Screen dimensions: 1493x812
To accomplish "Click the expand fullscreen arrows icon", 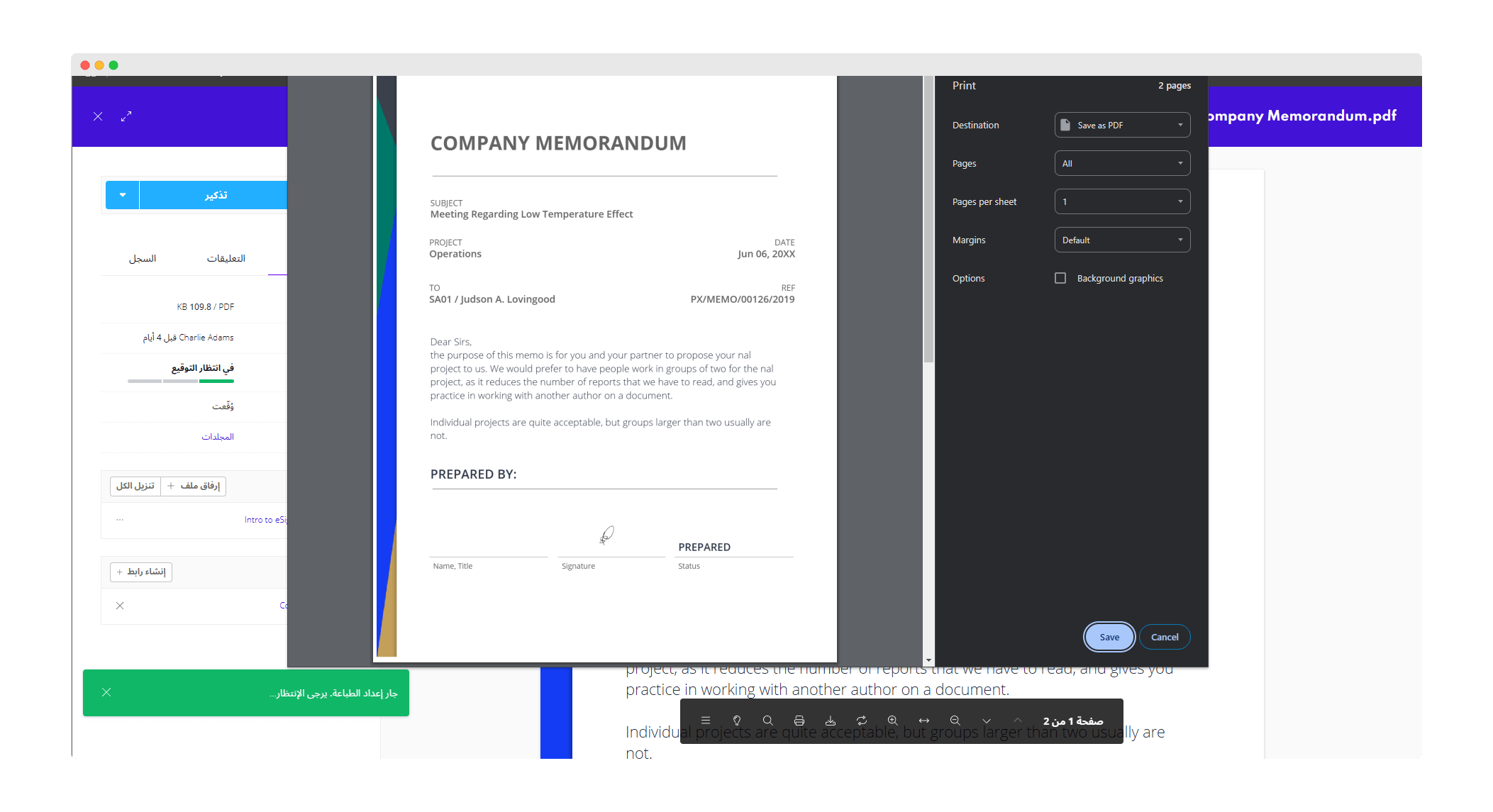I will tap(126, 116).
